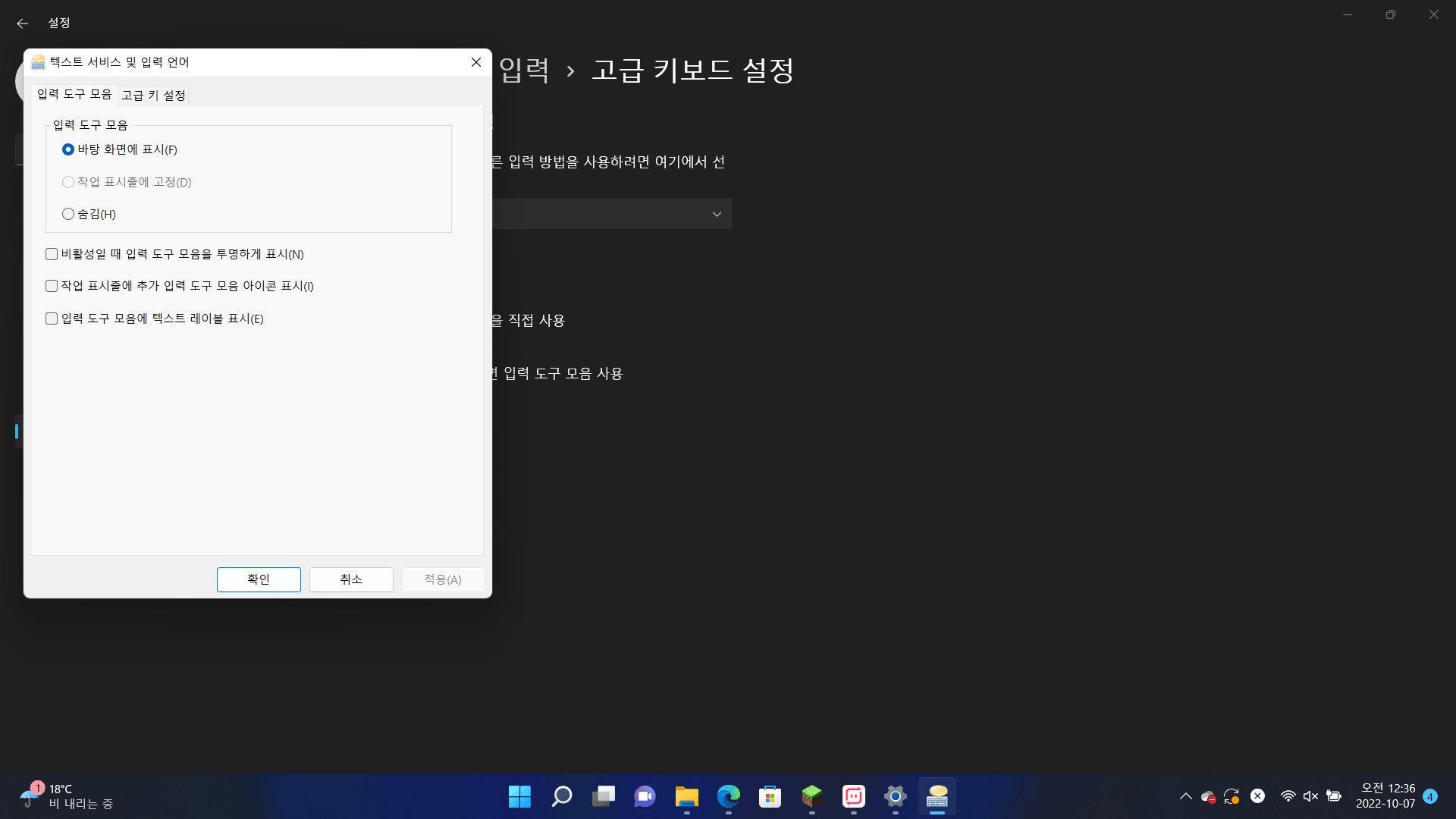
Task: Click the taskbar search magnifier icon
Action: tap(561, 796)
